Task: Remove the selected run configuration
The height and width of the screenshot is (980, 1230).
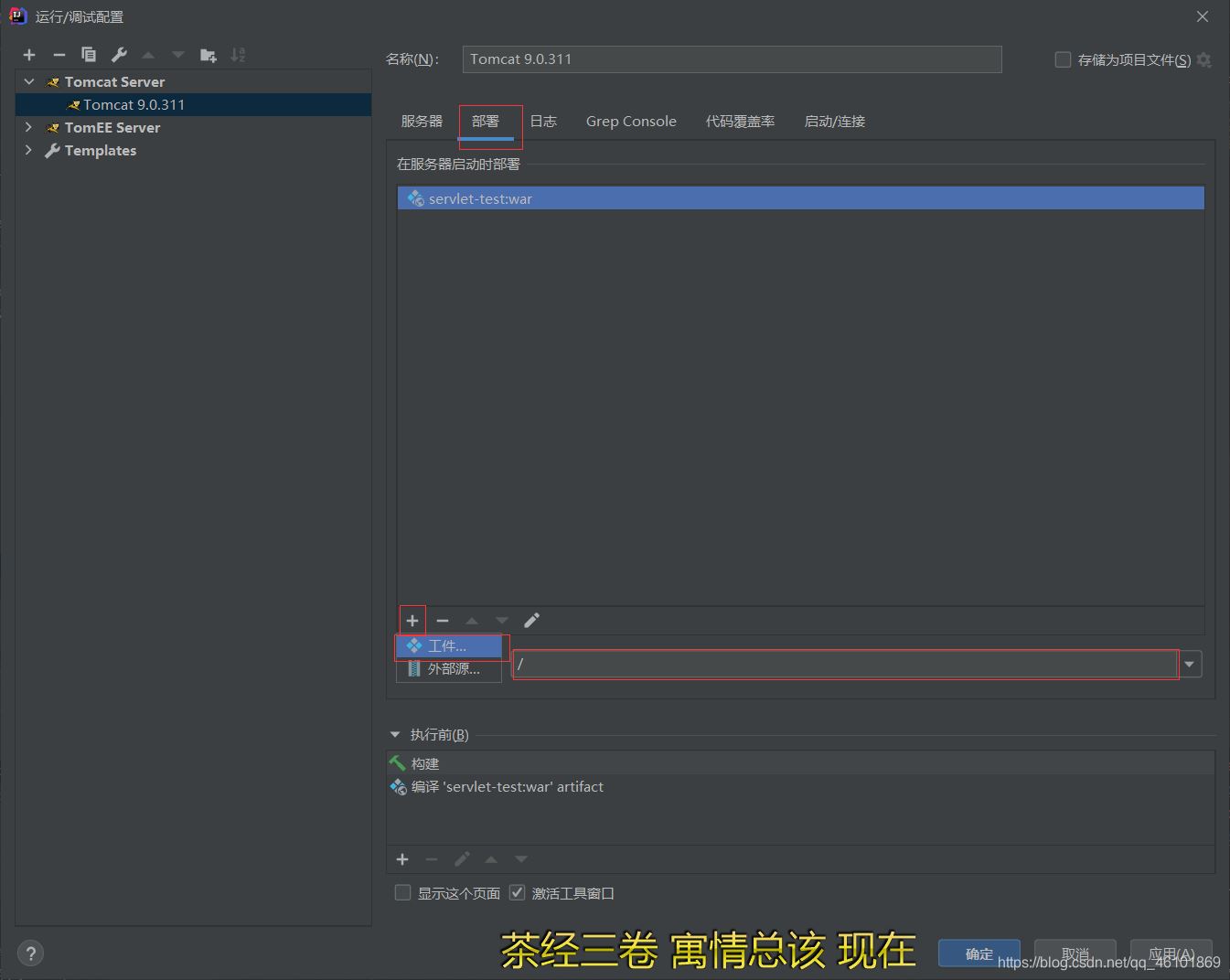Action: pyautogui.click(x=59, y=55)
